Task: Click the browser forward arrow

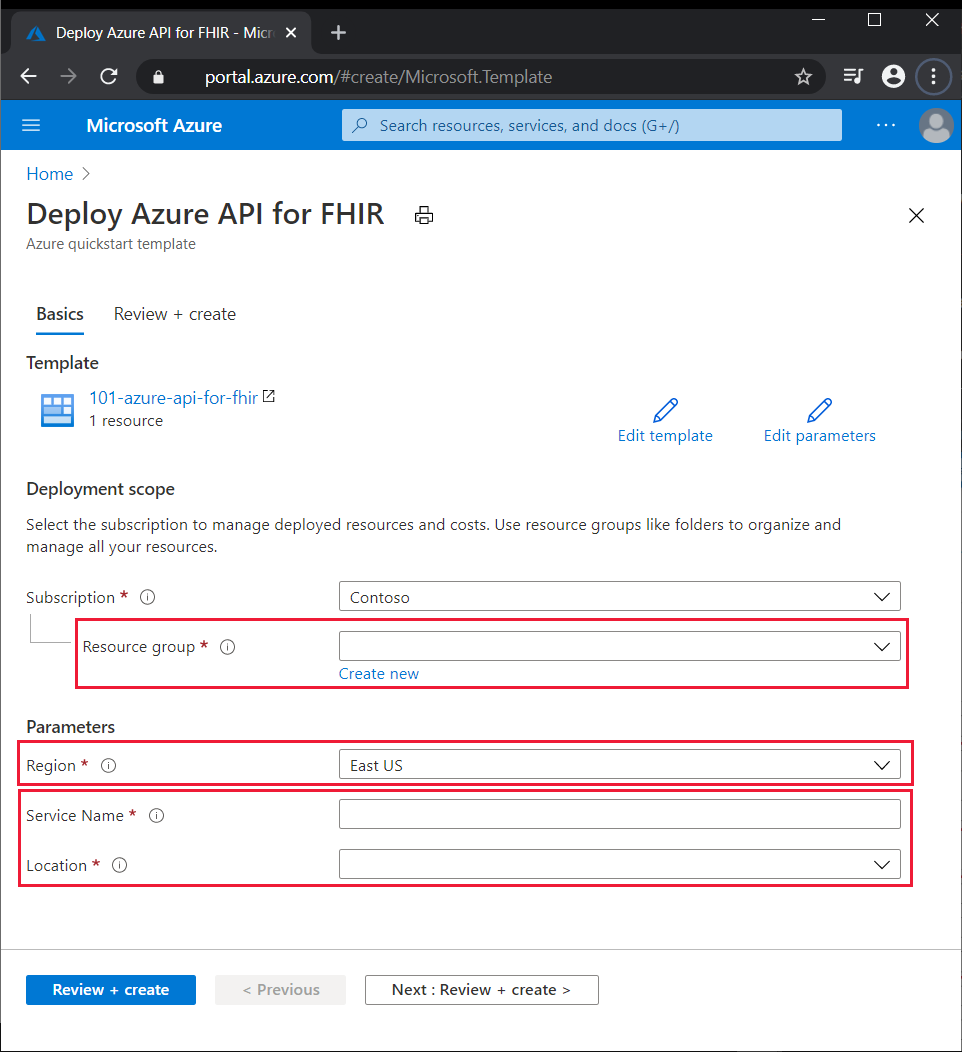Action: coord(68,76)
